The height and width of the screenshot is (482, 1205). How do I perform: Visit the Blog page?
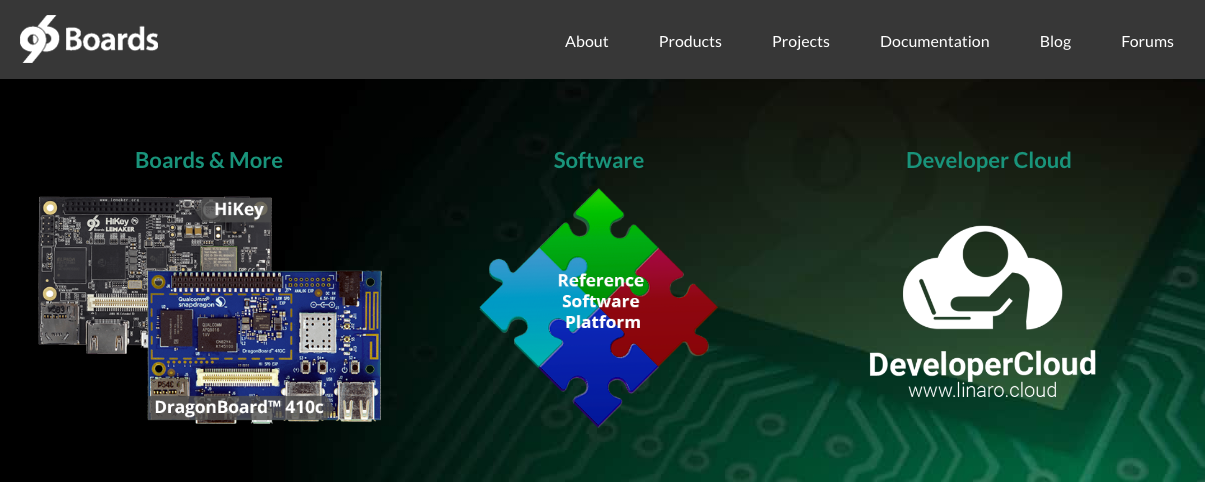pyautogui.click(x=1055, y=41)
